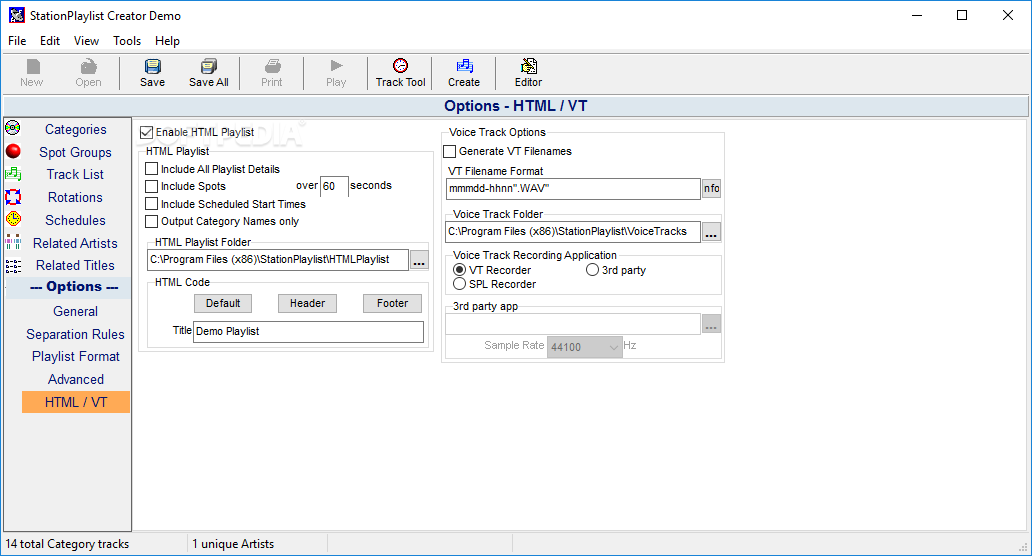Uncheck Enable HTML Playlist

coord(146,132)
